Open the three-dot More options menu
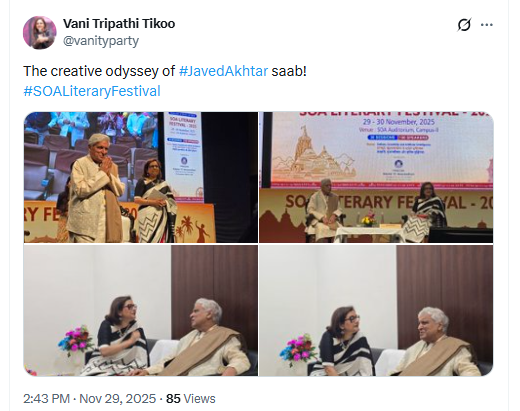Viewport: 520px width, 411px height. point(487,25)
